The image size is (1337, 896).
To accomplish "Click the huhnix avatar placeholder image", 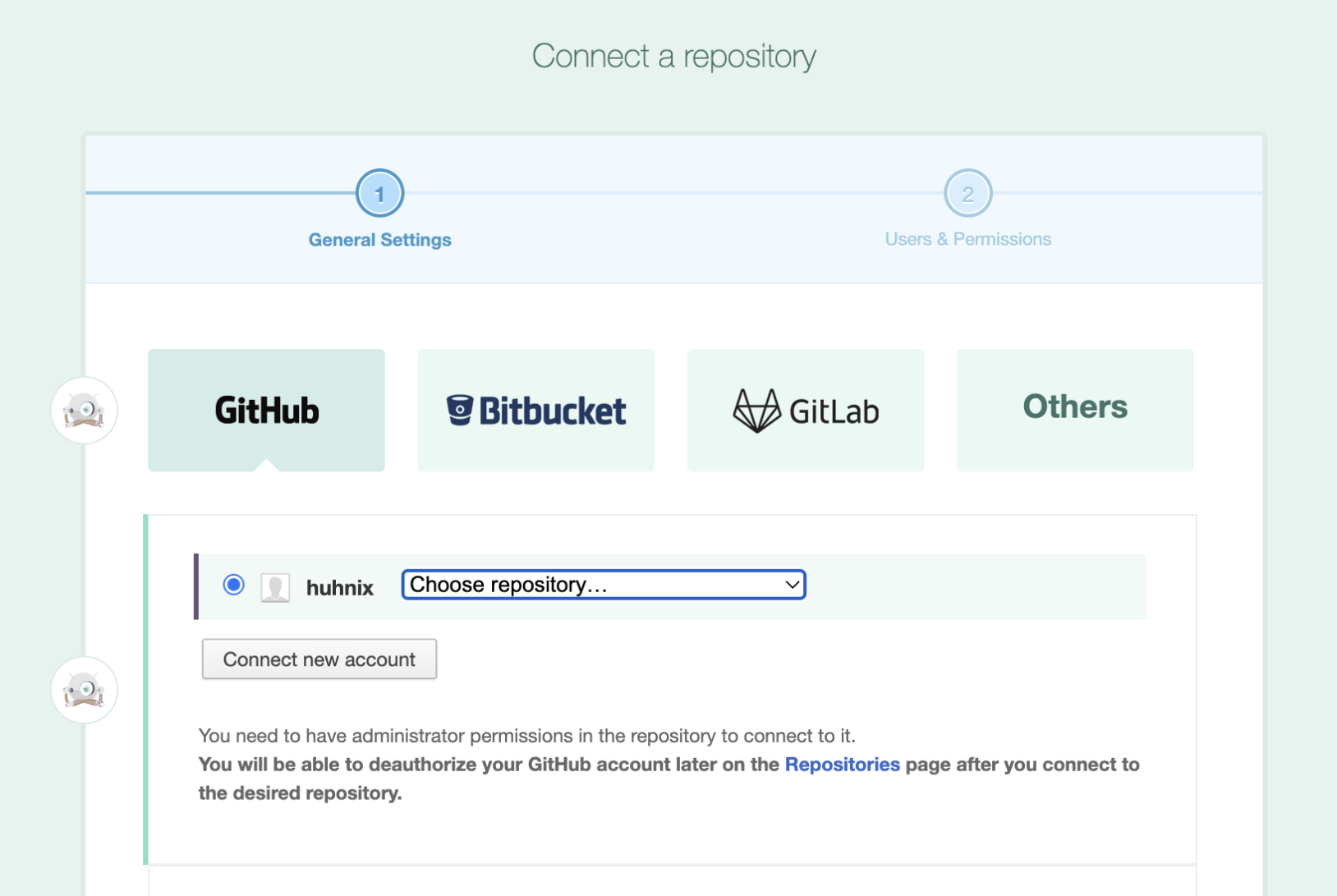I will pyautogui.click(x=276, y=586).
